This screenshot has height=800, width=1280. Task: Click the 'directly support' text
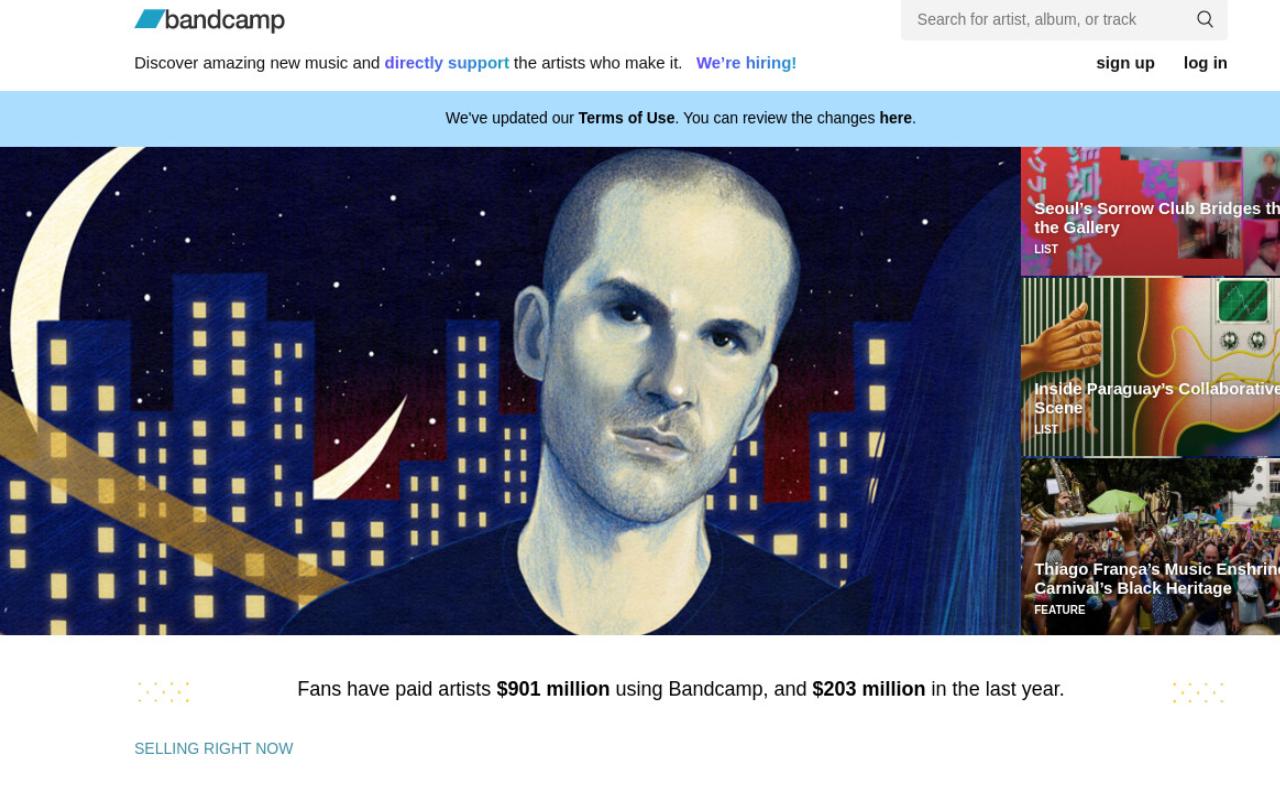point(447,62)
